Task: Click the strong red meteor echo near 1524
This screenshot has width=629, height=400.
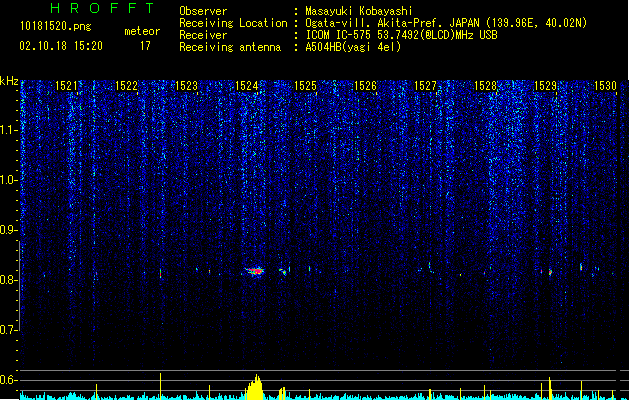Action: [254, 272]
